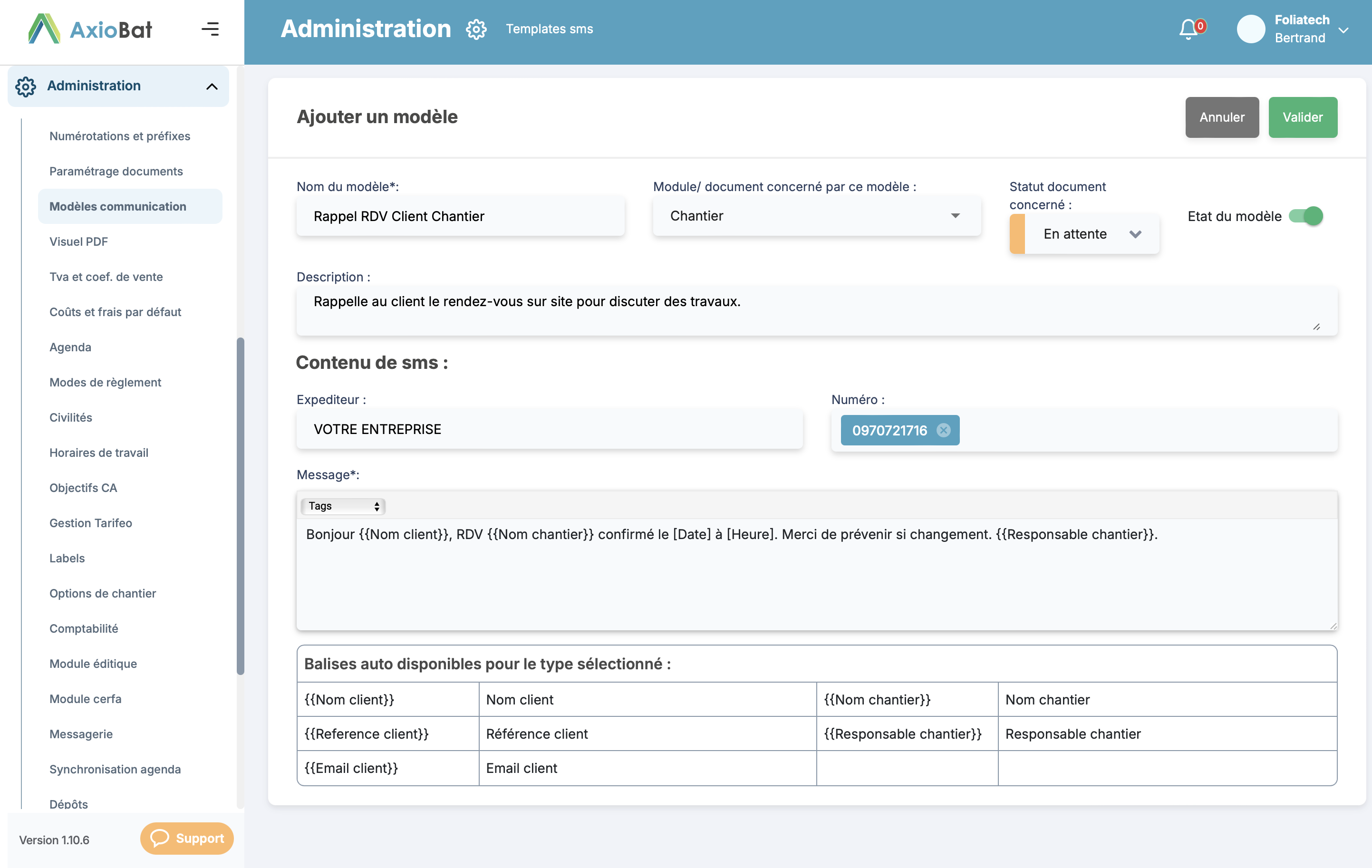Open Visuel PDF menu item
The height and width of the screenshot is (868, 1372).
pyautogui.click(x=78, y=241)
